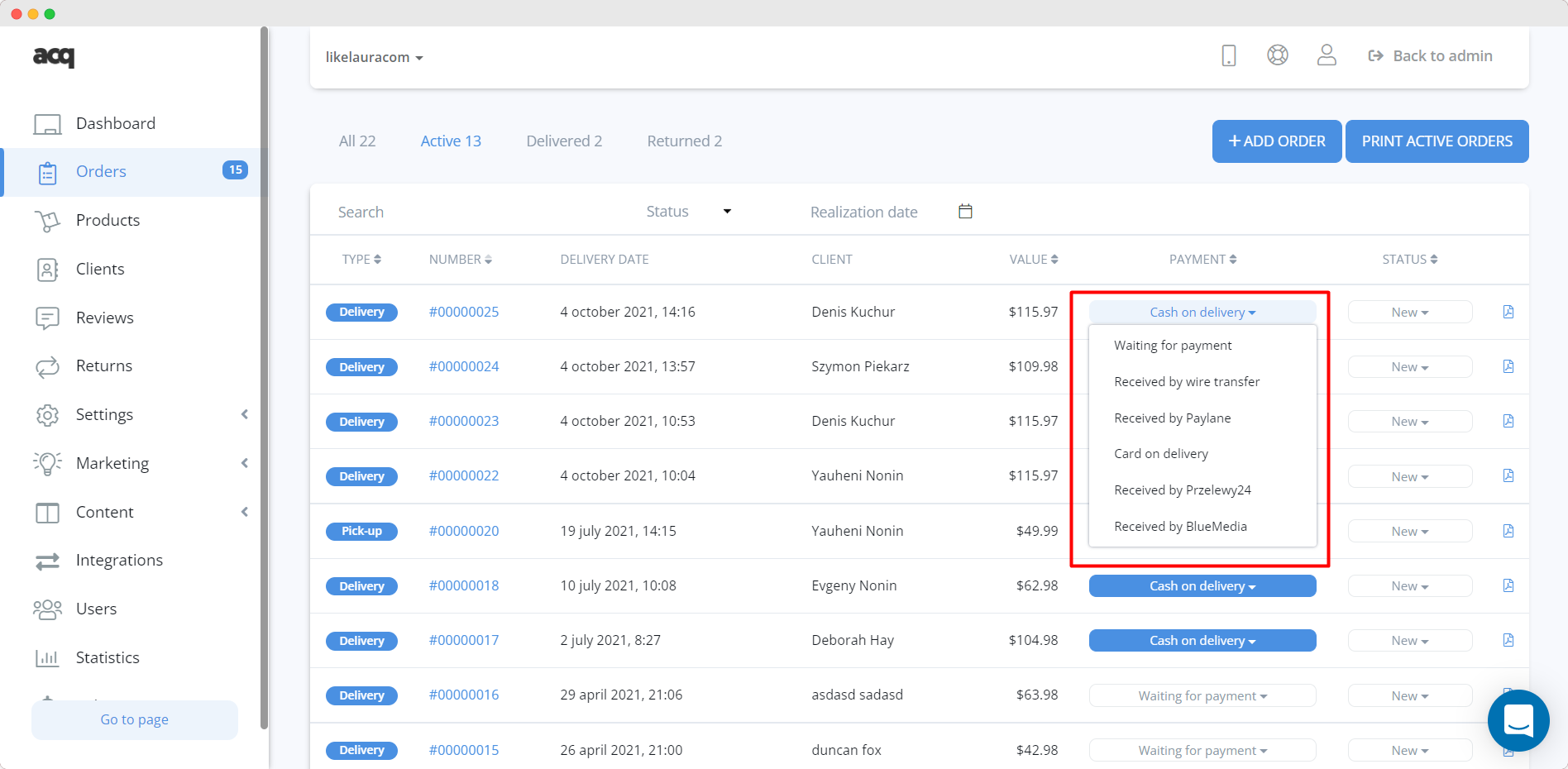
Task: Expand the likelauracom store dropdown
Action: pyautogui.click(x=374, y=57)
